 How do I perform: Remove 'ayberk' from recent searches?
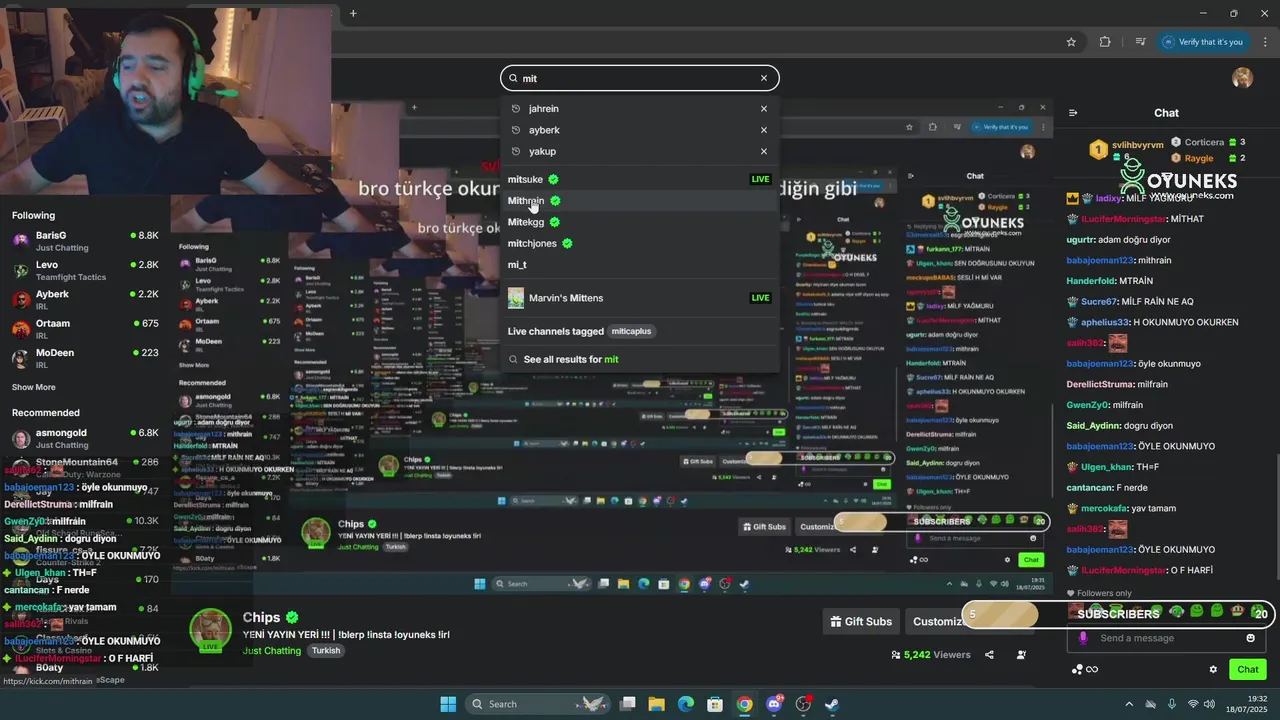tap(764, 130)
